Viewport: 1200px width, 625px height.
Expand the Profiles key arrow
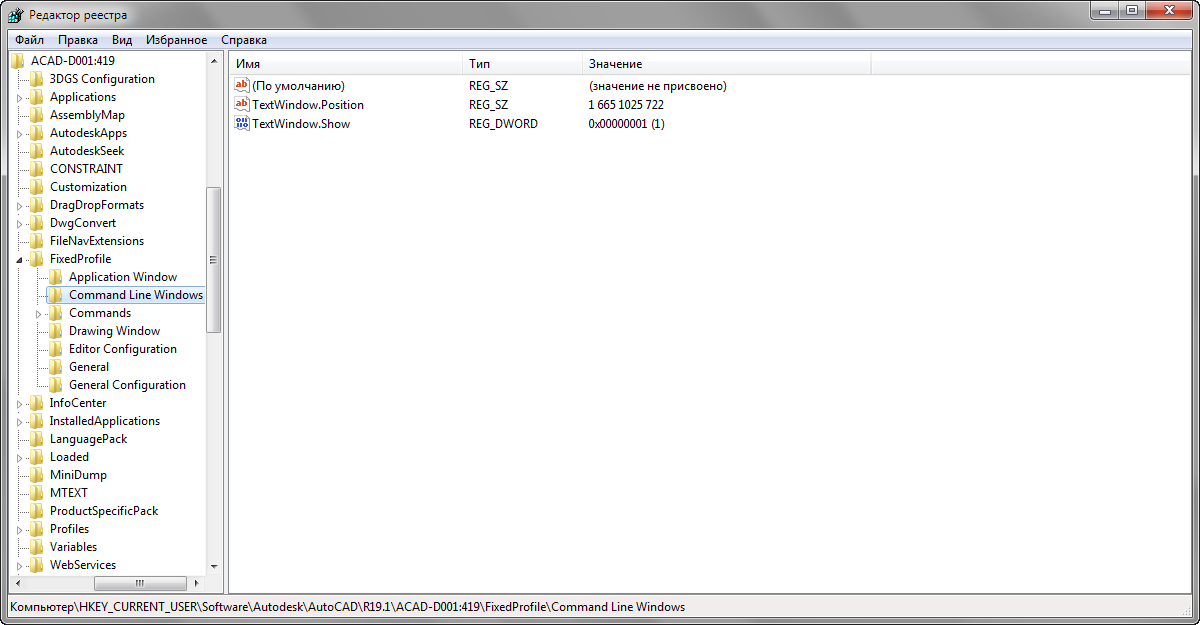(x=19, y=530)
